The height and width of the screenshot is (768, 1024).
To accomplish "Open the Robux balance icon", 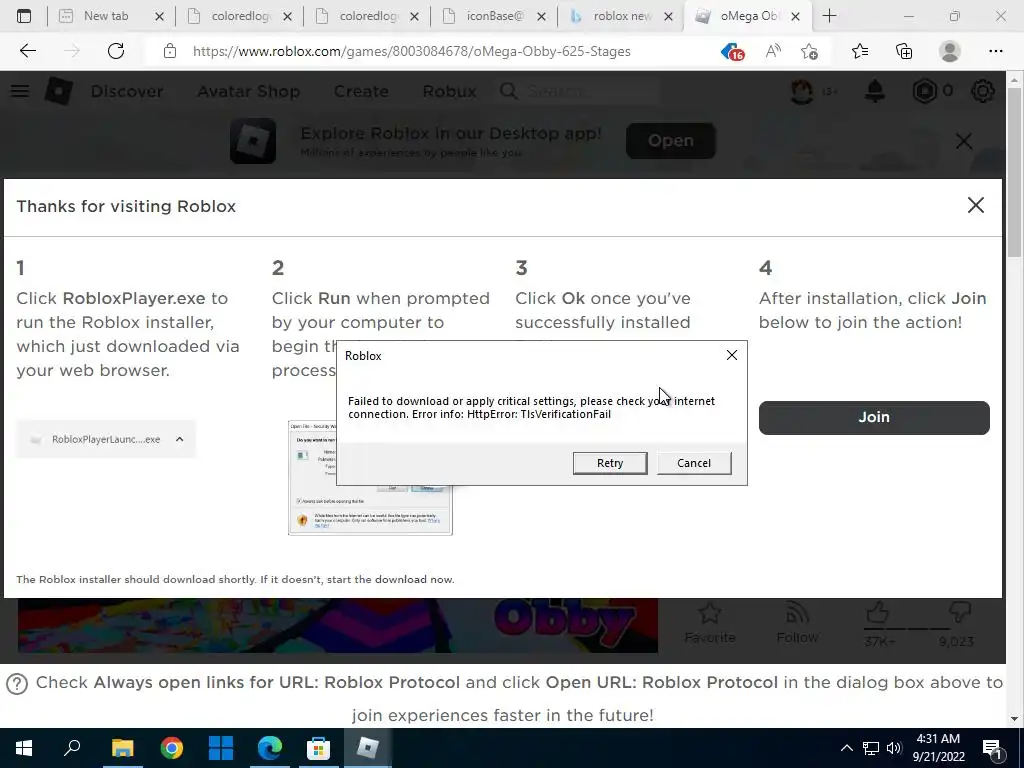I will click(925, 91).
